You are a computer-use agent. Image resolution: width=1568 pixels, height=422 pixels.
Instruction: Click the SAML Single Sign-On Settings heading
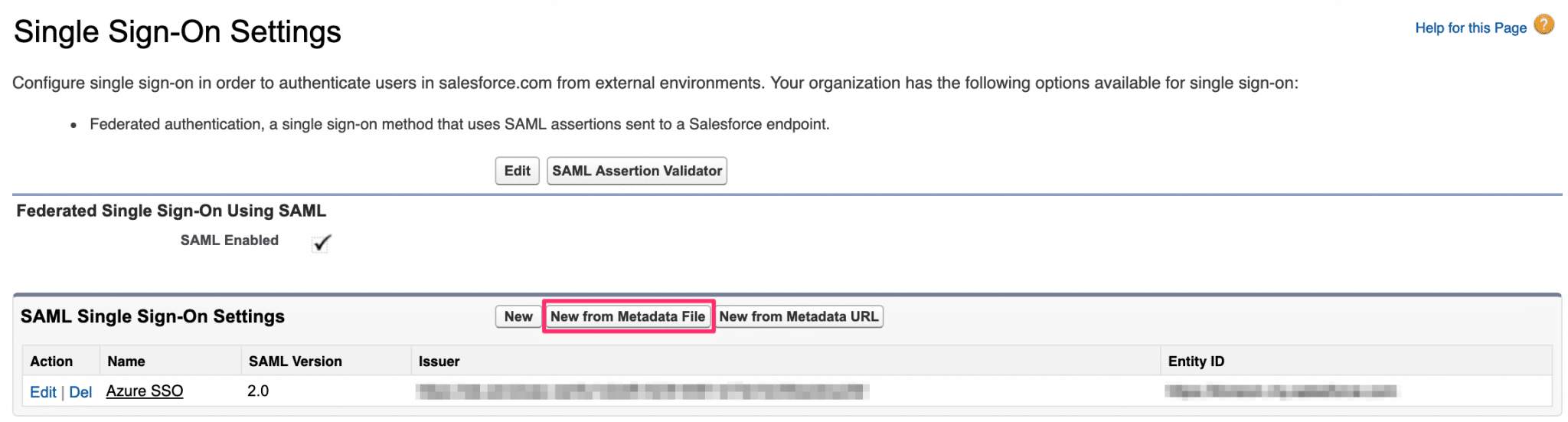pos(152,316)
